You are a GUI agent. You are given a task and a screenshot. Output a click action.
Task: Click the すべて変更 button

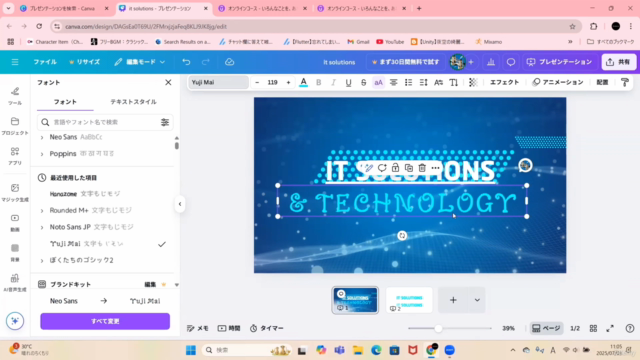[105, 321]
